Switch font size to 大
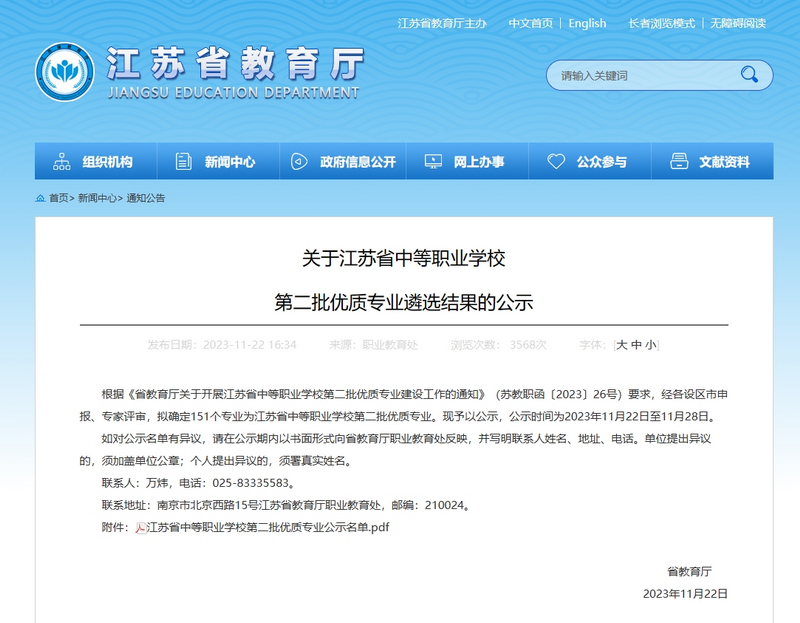 (x=623, y=343)
